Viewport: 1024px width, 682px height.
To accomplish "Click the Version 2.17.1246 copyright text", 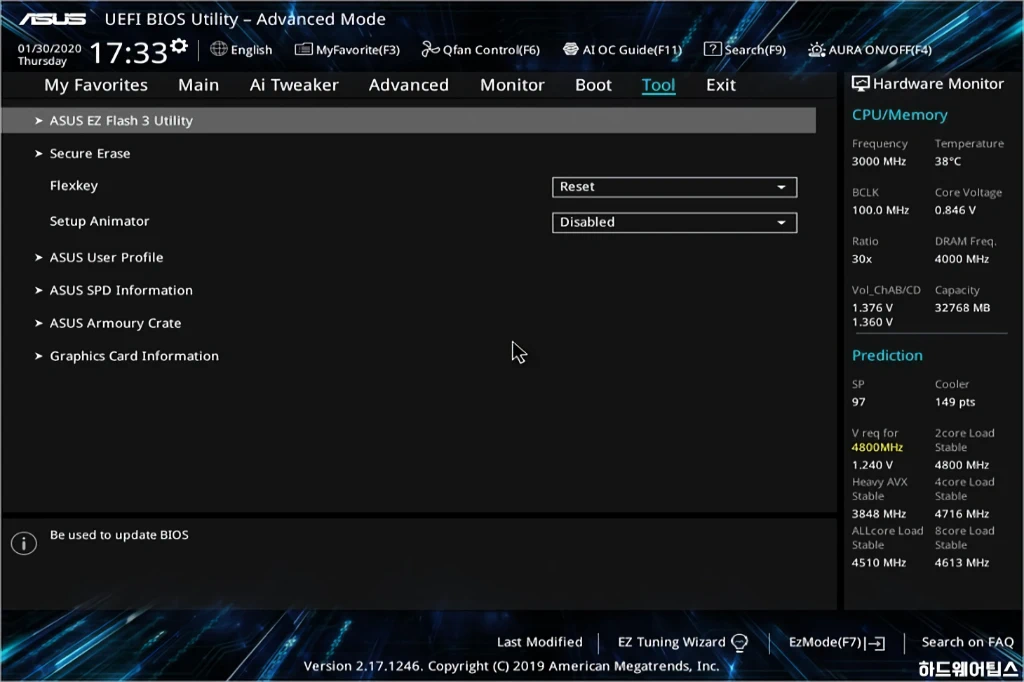I will (x=511, y=666).
